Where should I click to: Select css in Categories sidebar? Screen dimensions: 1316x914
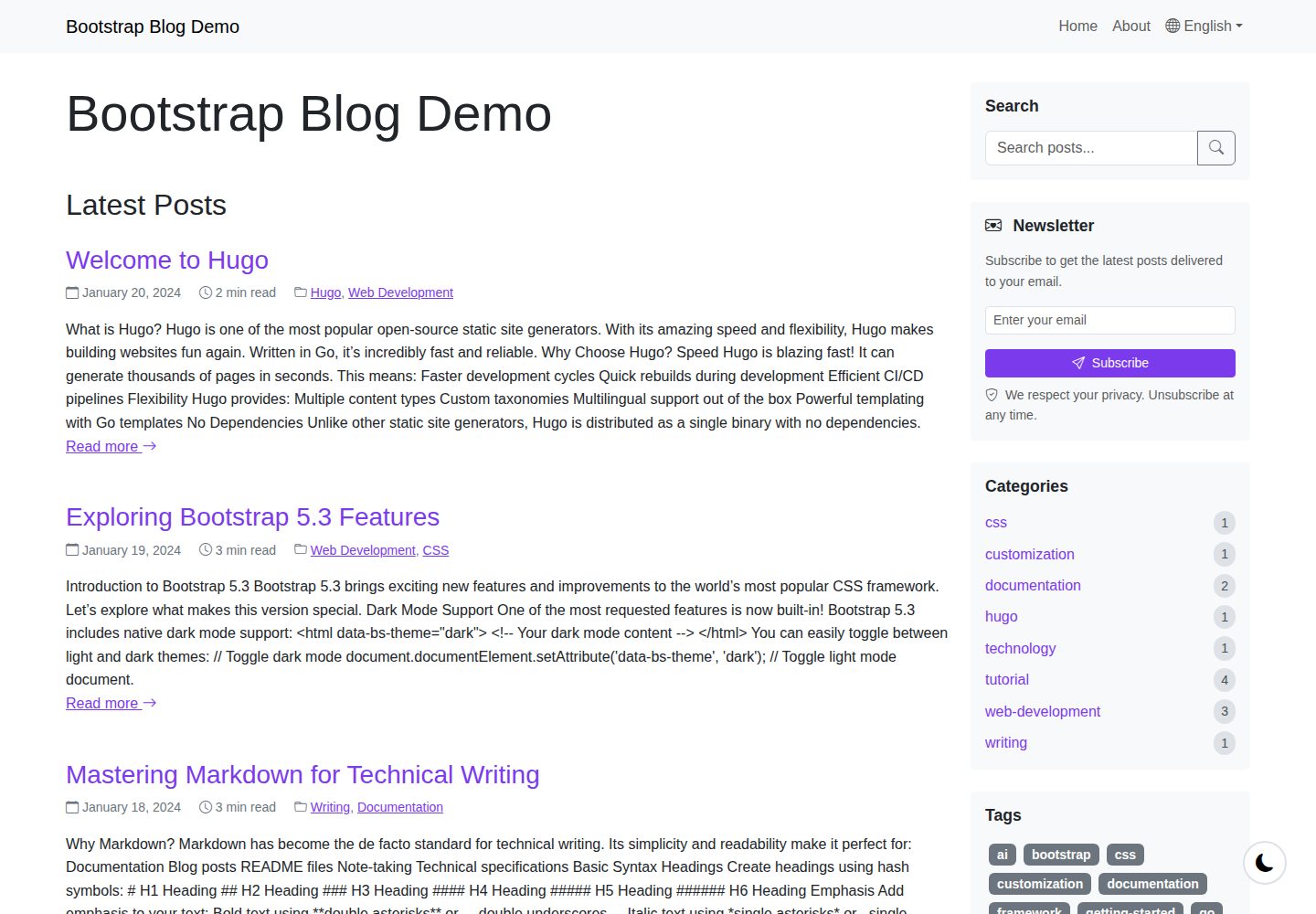(x=996, y=523)
